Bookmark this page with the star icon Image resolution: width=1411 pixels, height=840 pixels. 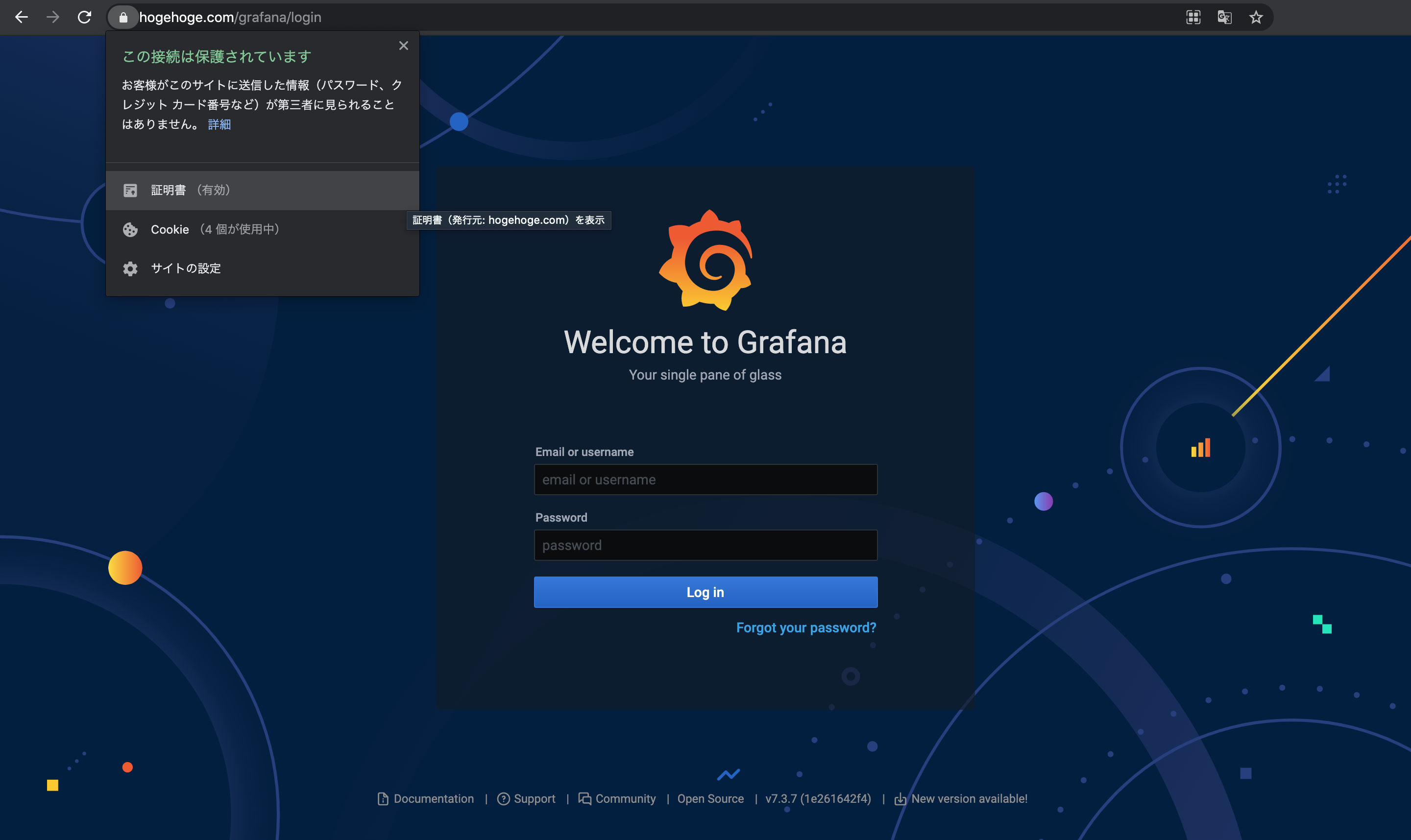pyautogui.click(x=1256, y=18)
